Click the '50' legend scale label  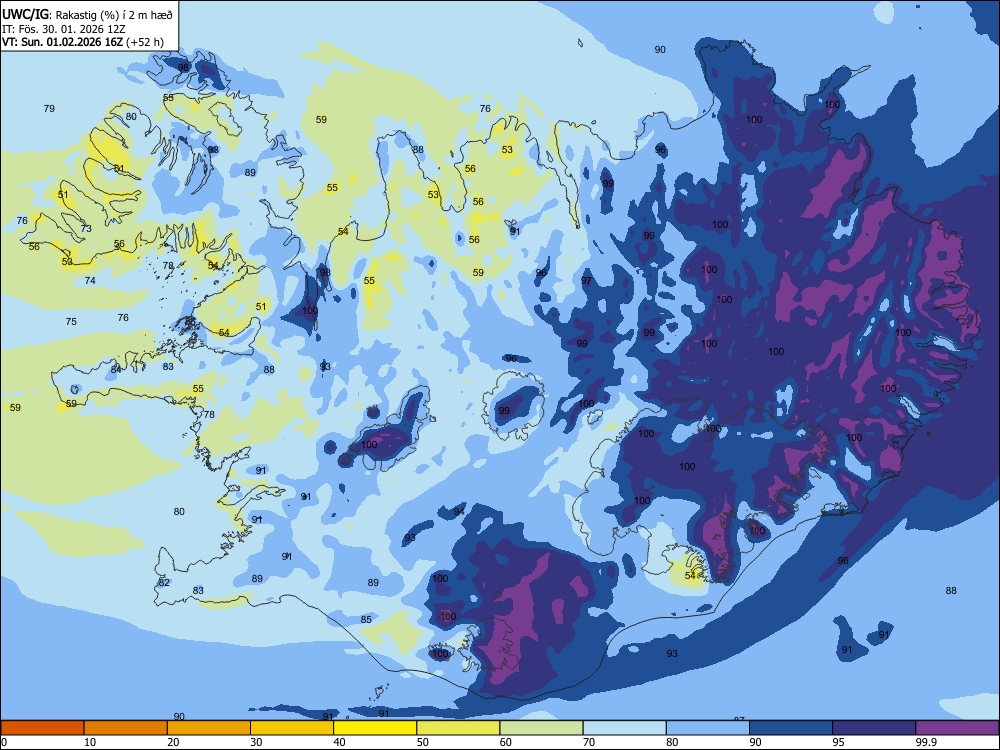pos(423,742)
